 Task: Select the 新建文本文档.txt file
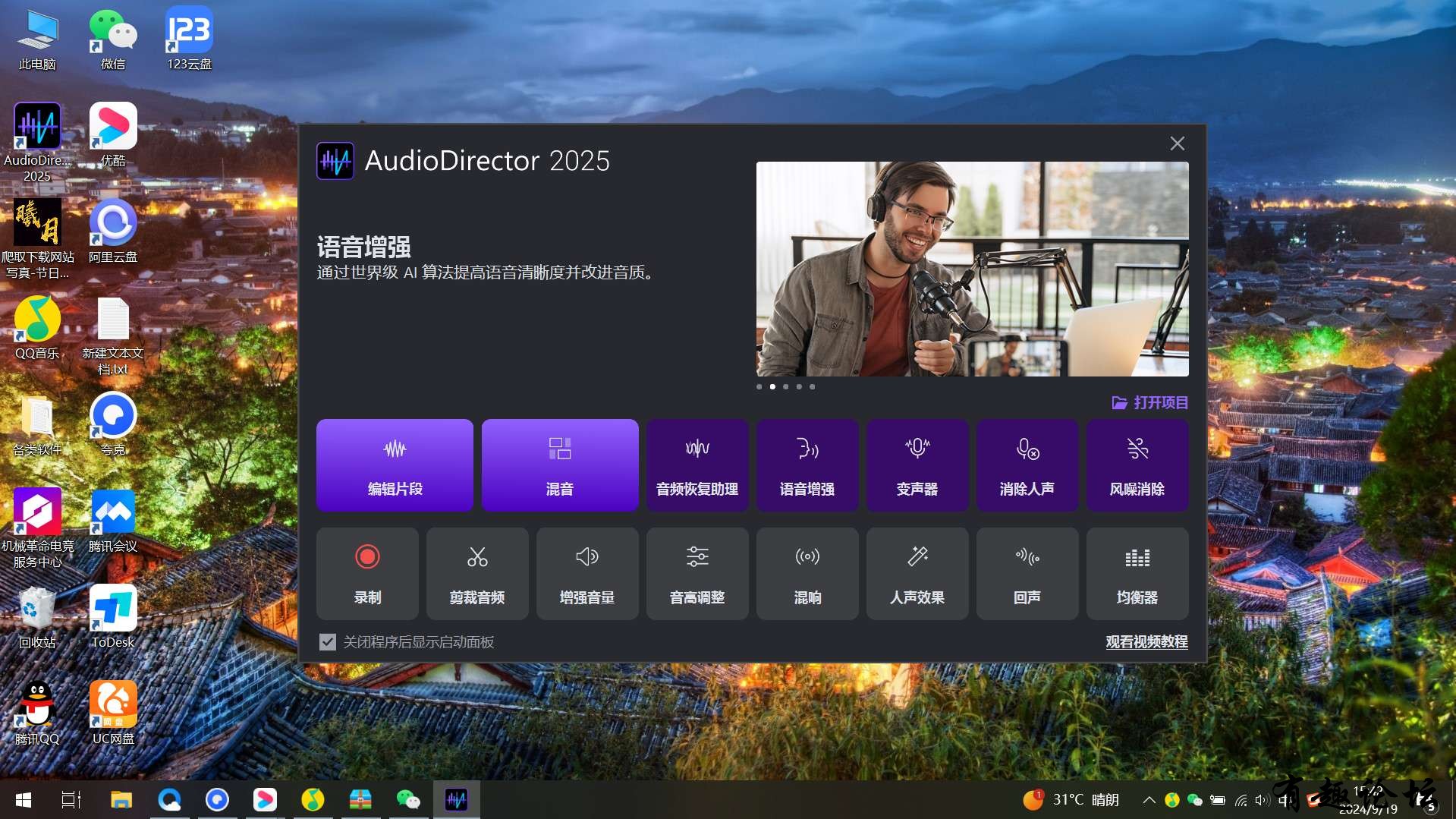click(x=113, y=335)
